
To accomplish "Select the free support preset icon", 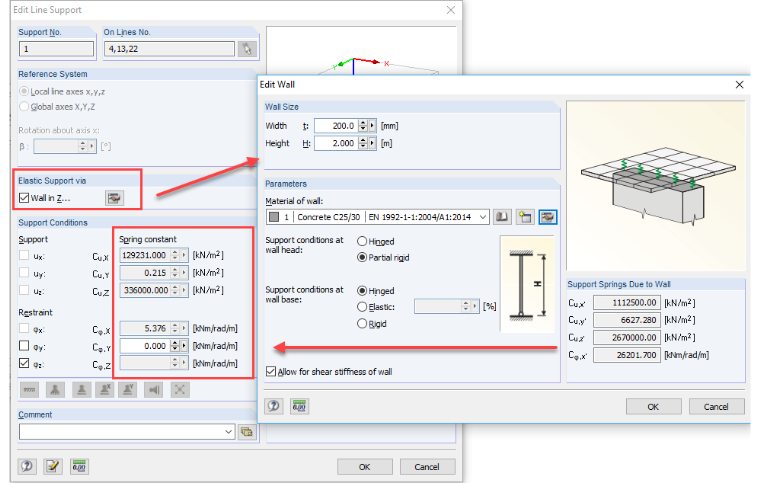I will (x=180, y=390).
